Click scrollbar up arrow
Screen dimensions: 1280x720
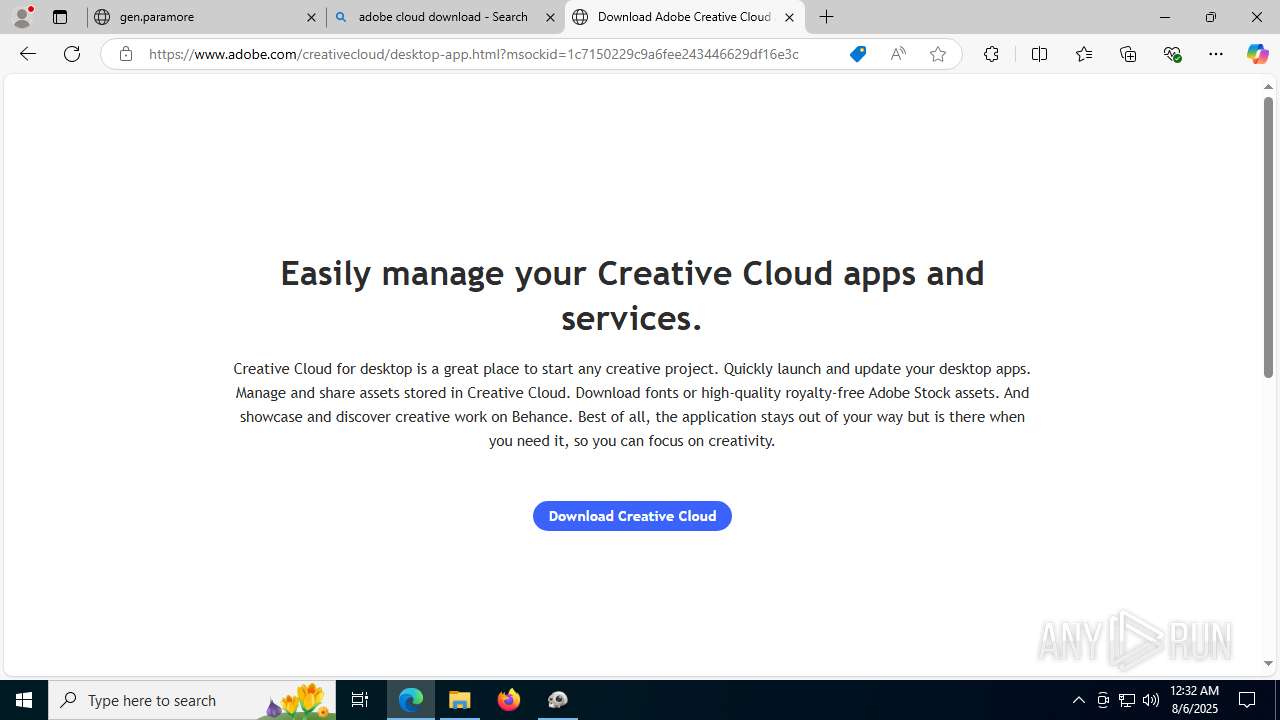[1268, 87]
